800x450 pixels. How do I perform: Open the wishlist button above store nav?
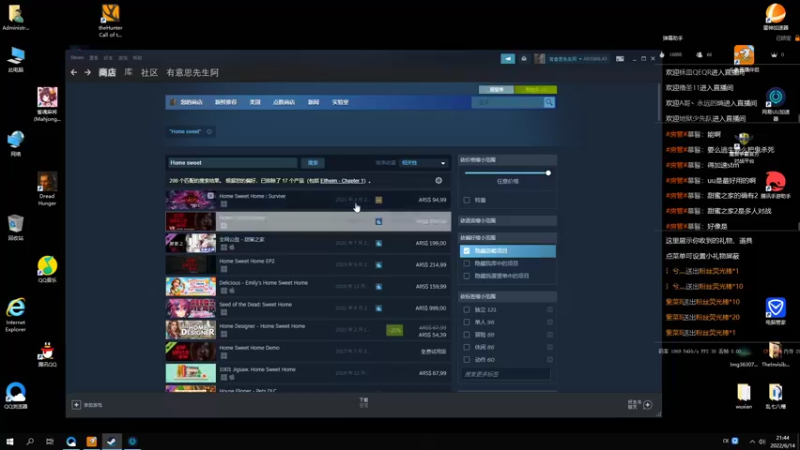click(x=496, y=90)
